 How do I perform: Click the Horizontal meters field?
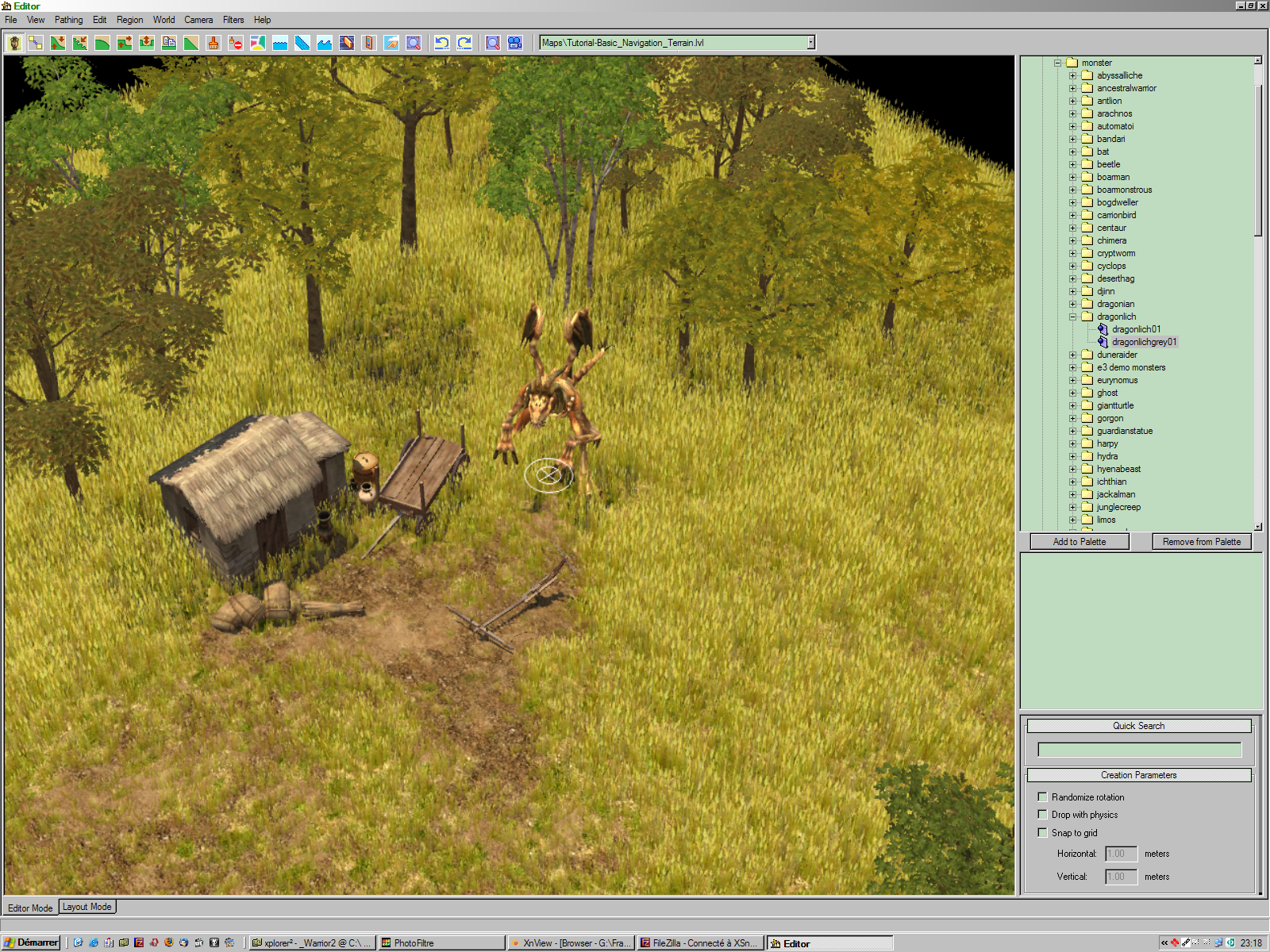(x=1121, y=854)
